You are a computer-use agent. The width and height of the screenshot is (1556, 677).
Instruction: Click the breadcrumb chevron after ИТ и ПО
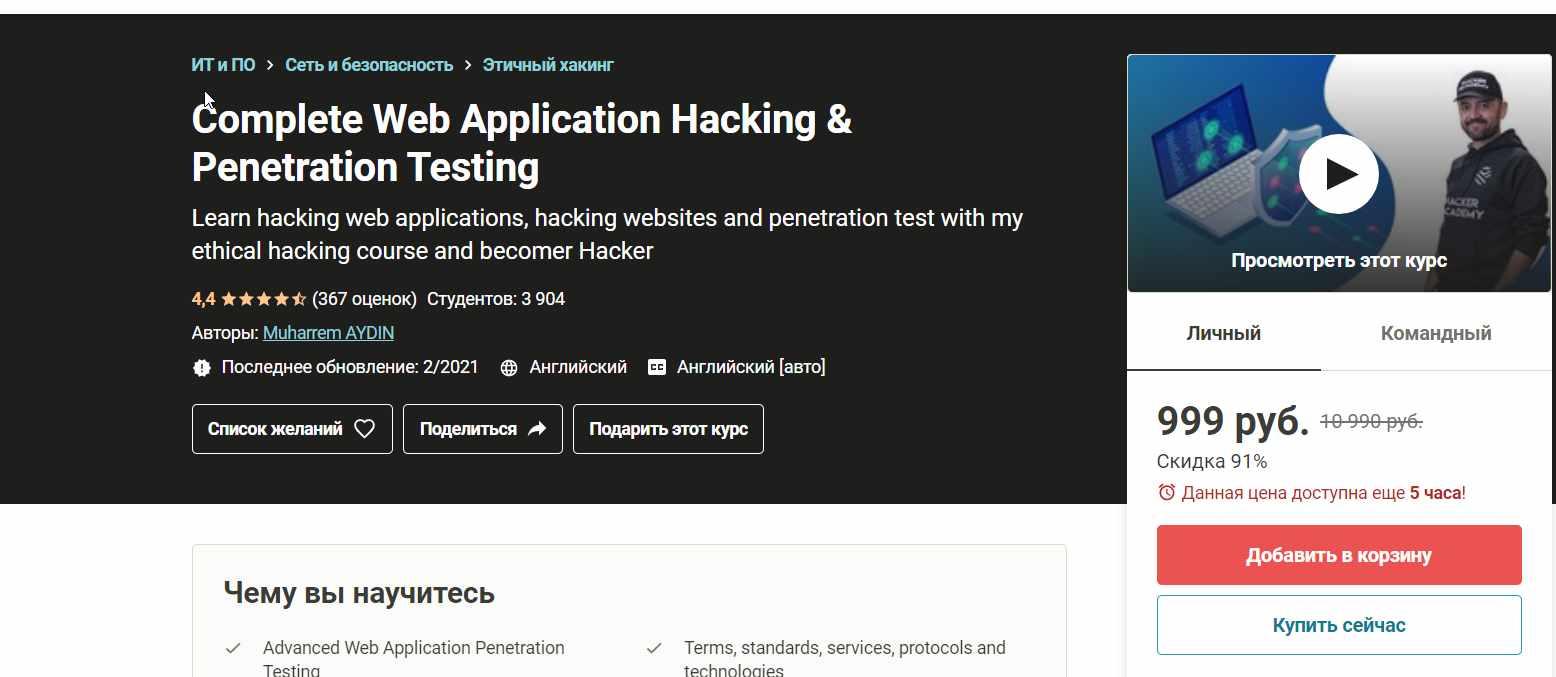(270, 65)
